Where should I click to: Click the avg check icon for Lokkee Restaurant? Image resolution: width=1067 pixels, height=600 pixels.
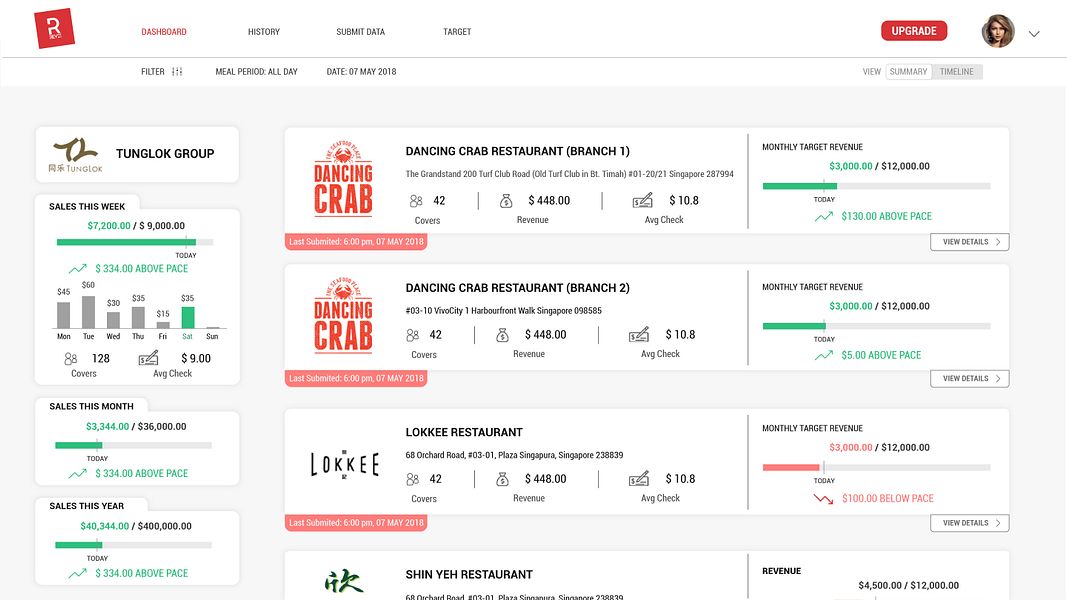coord(638,478)
